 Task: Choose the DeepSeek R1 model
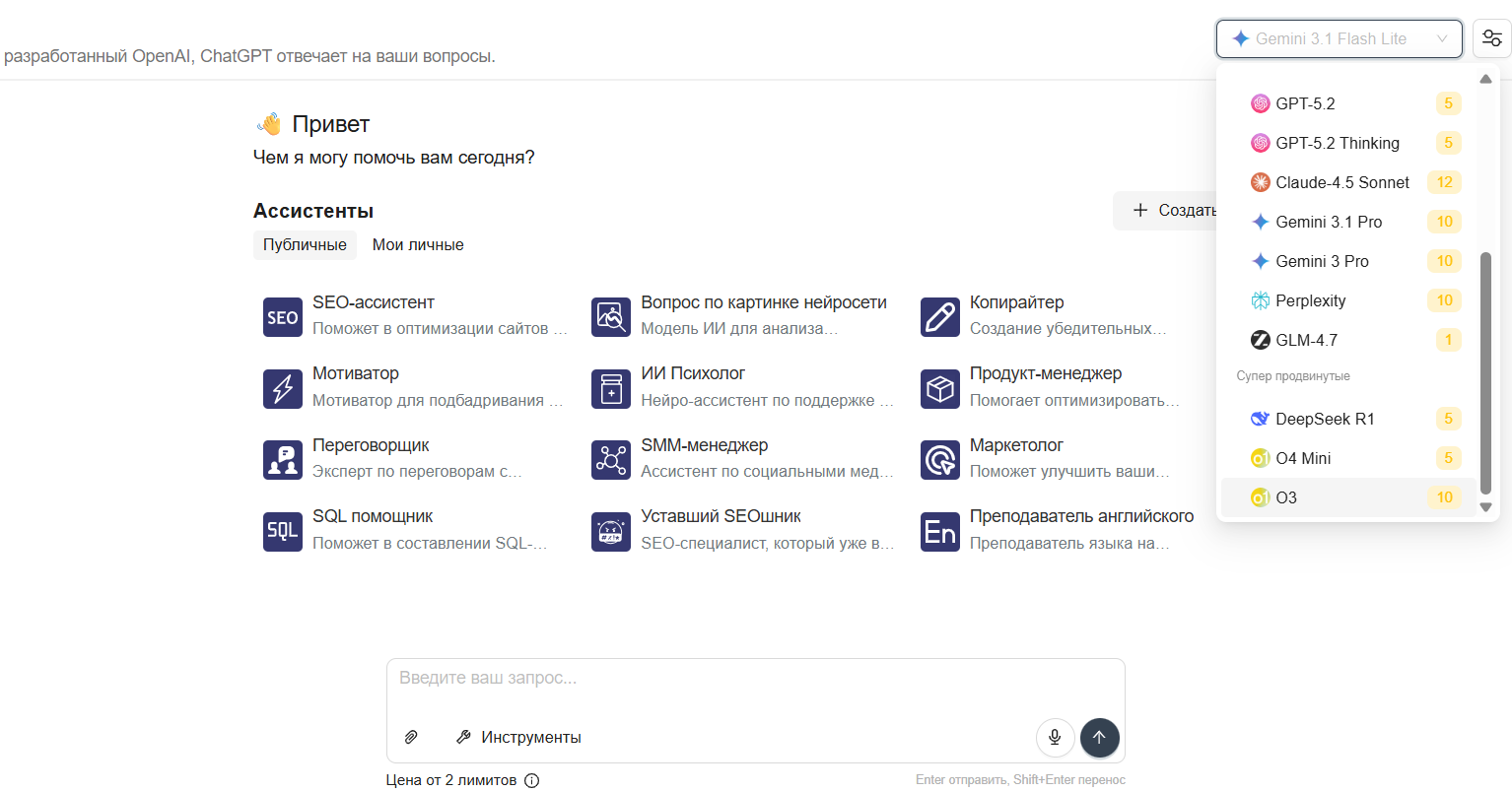pyautogui.click(x=1325, y=419)
